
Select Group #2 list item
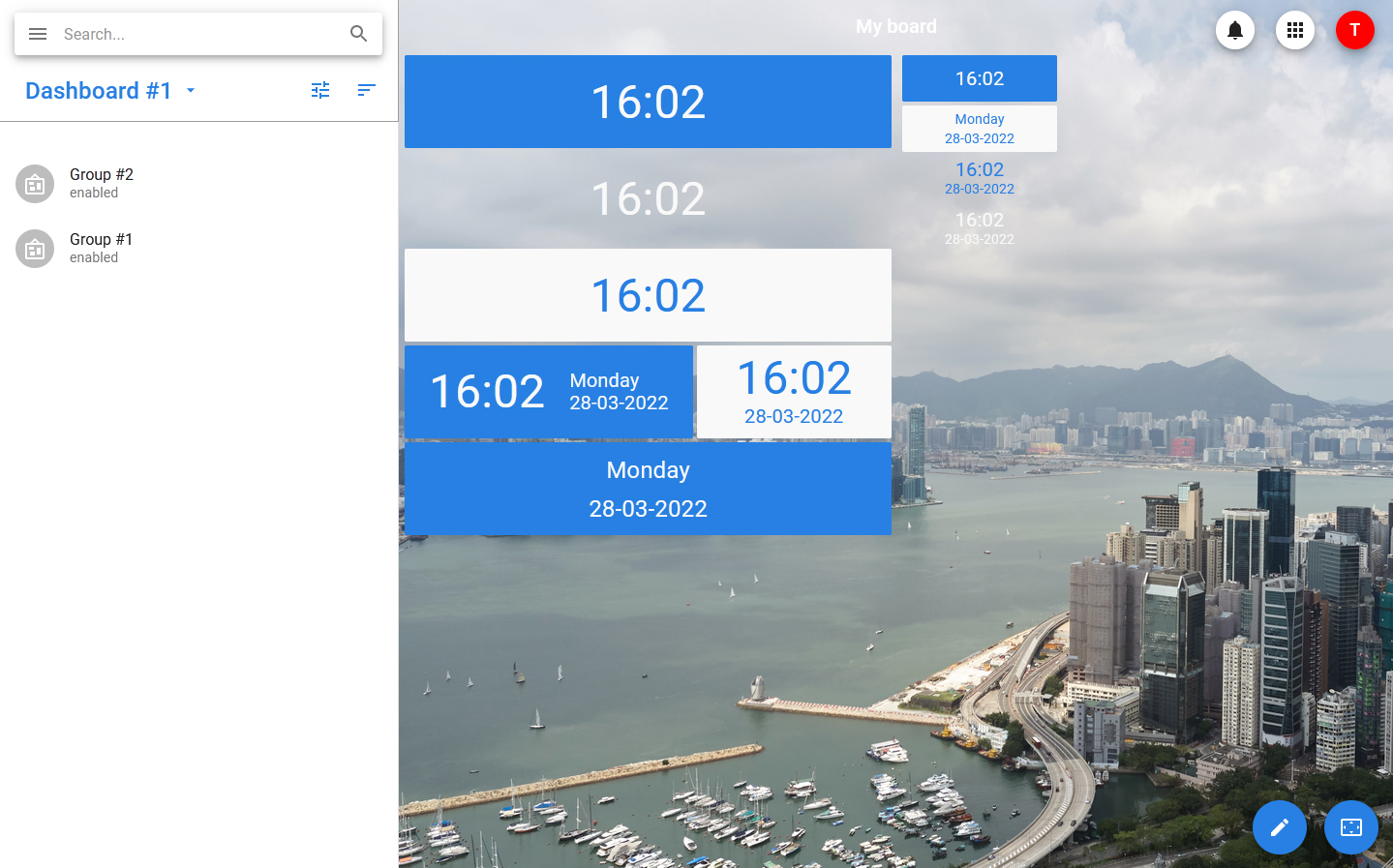pos(194,183)
